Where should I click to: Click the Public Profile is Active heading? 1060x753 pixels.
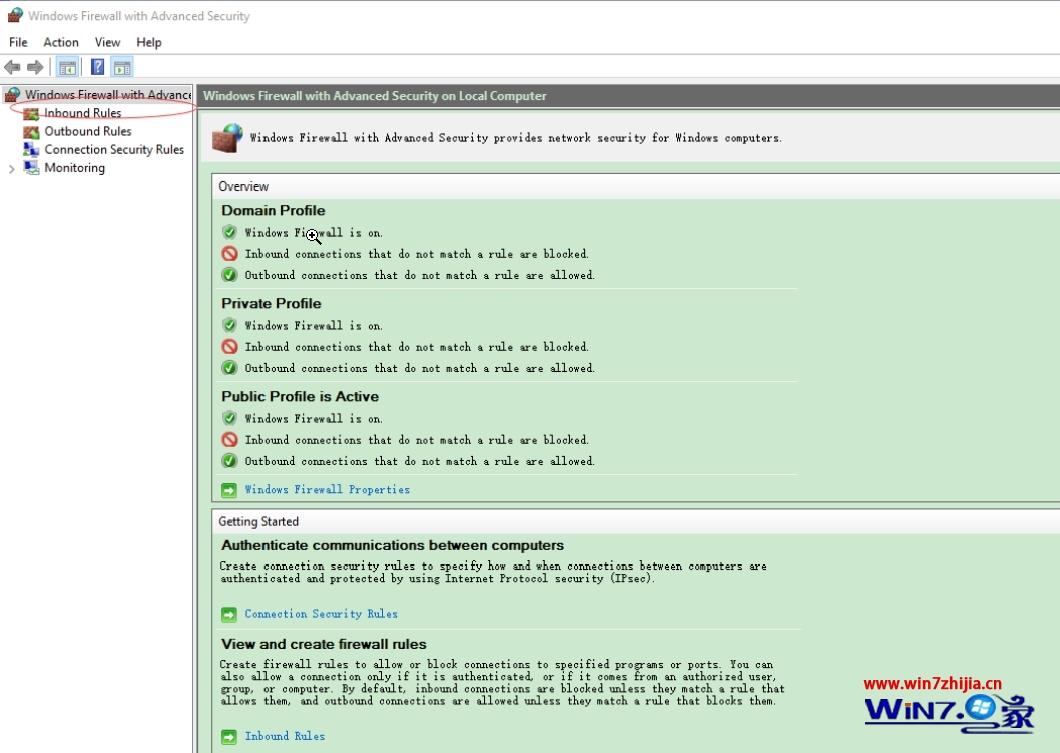(300, 396)
